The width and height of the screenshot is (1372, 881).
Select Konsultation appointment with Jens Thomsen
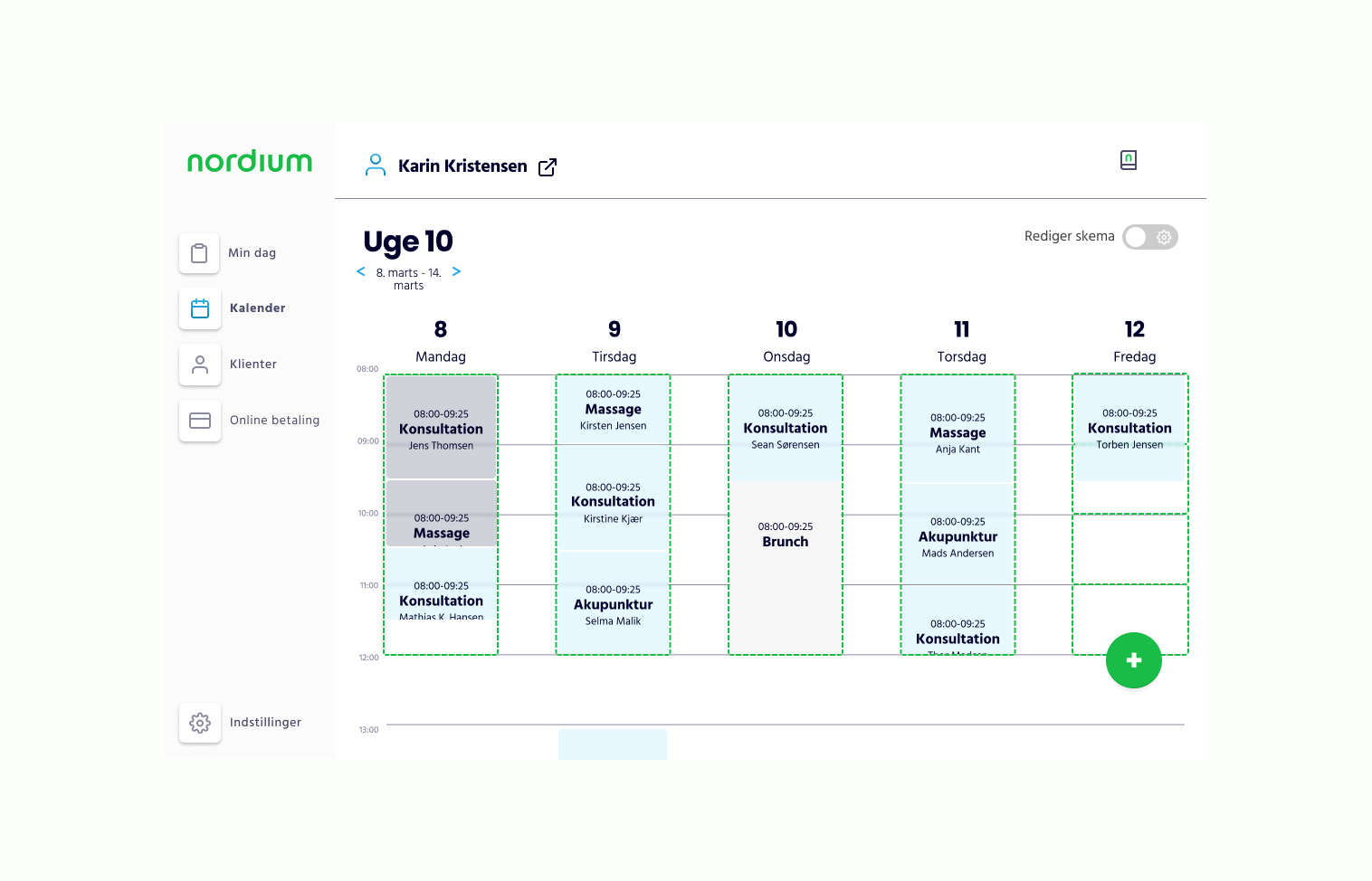pyautogui.click(x=441, y=429)
